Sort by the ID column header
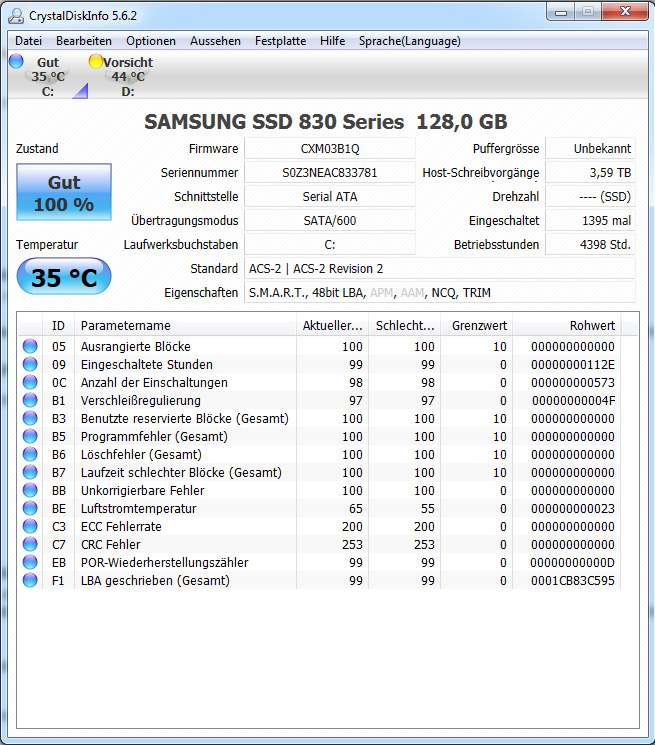This screenshot has height=745, width=655. [58, 326]
